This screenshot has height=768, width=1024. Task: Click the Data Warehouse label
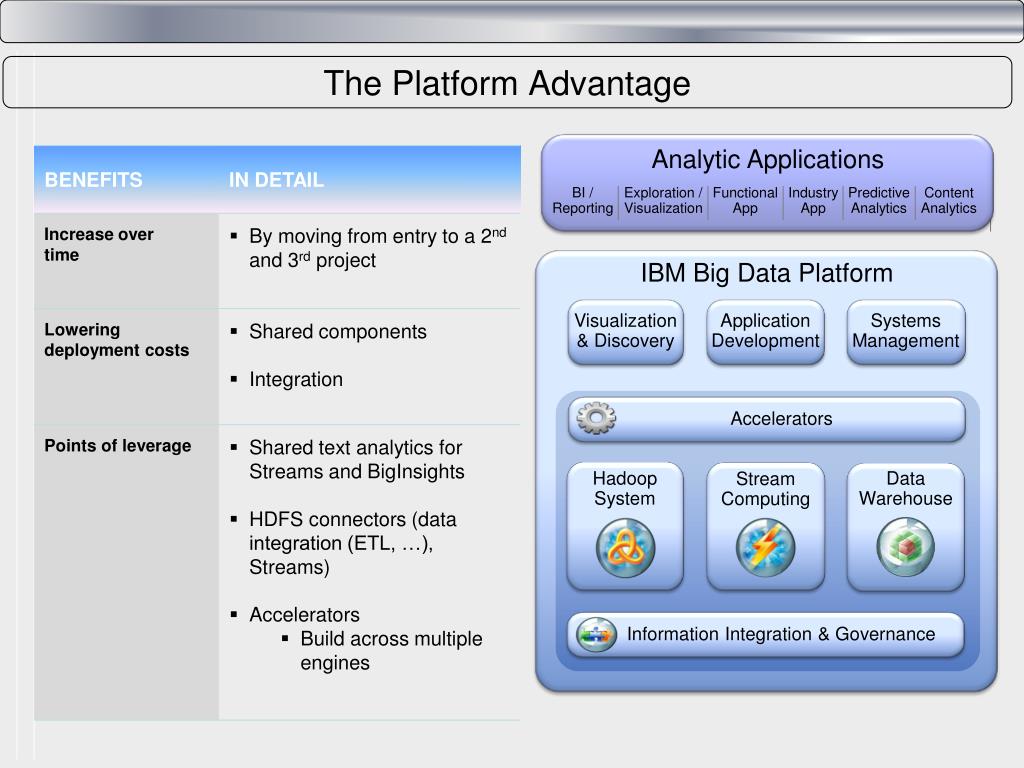905,488
